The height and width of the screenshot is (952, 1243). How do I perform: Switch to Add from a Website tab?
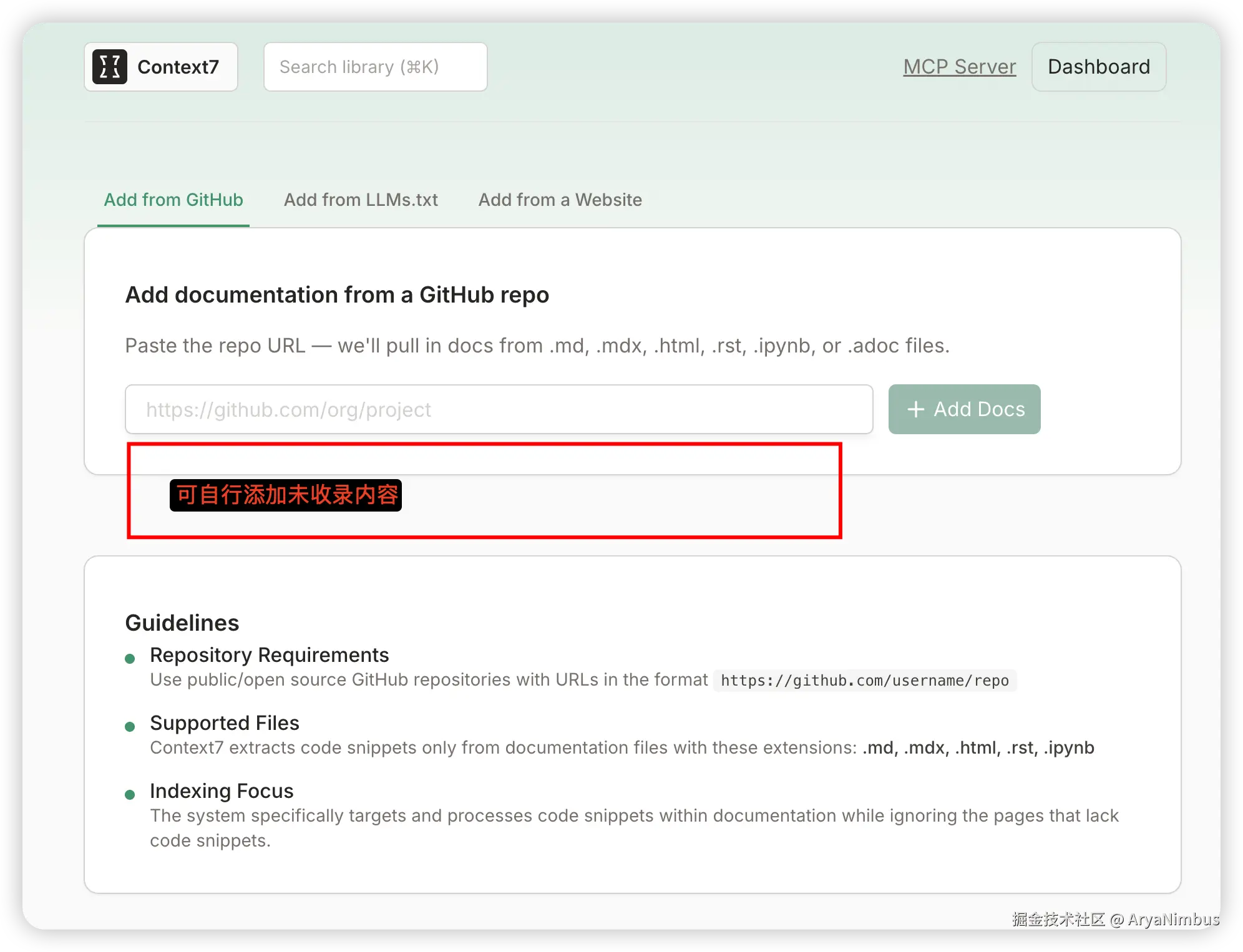click(560, 200)
